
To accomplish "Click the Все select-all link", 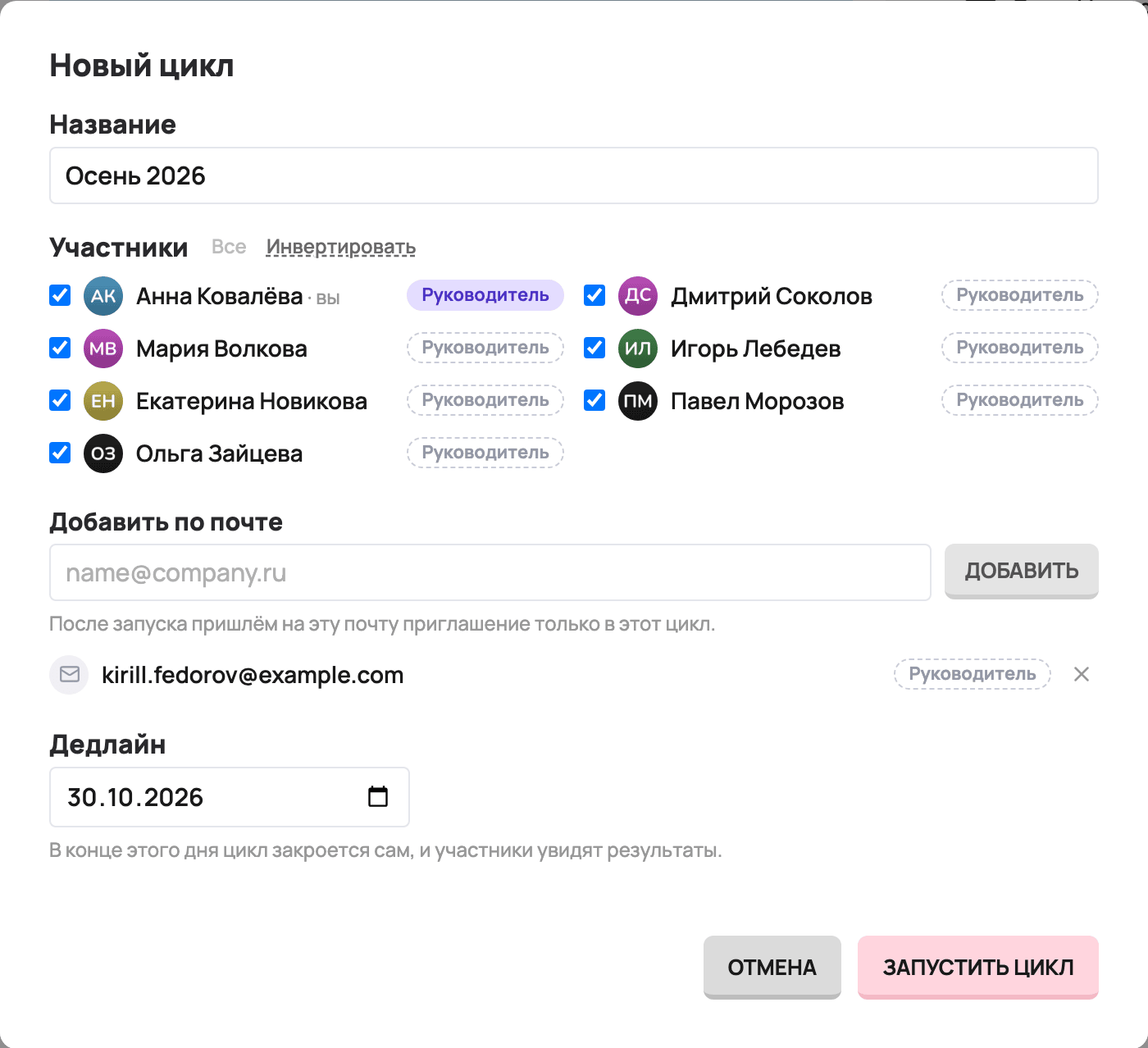I will [x=229, y=247].
